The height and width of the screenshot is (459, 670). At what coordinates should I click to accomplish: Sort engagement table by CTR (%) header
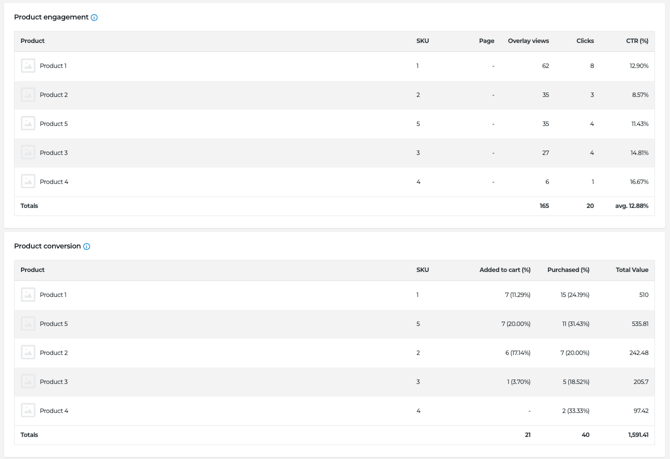(637, 41)
